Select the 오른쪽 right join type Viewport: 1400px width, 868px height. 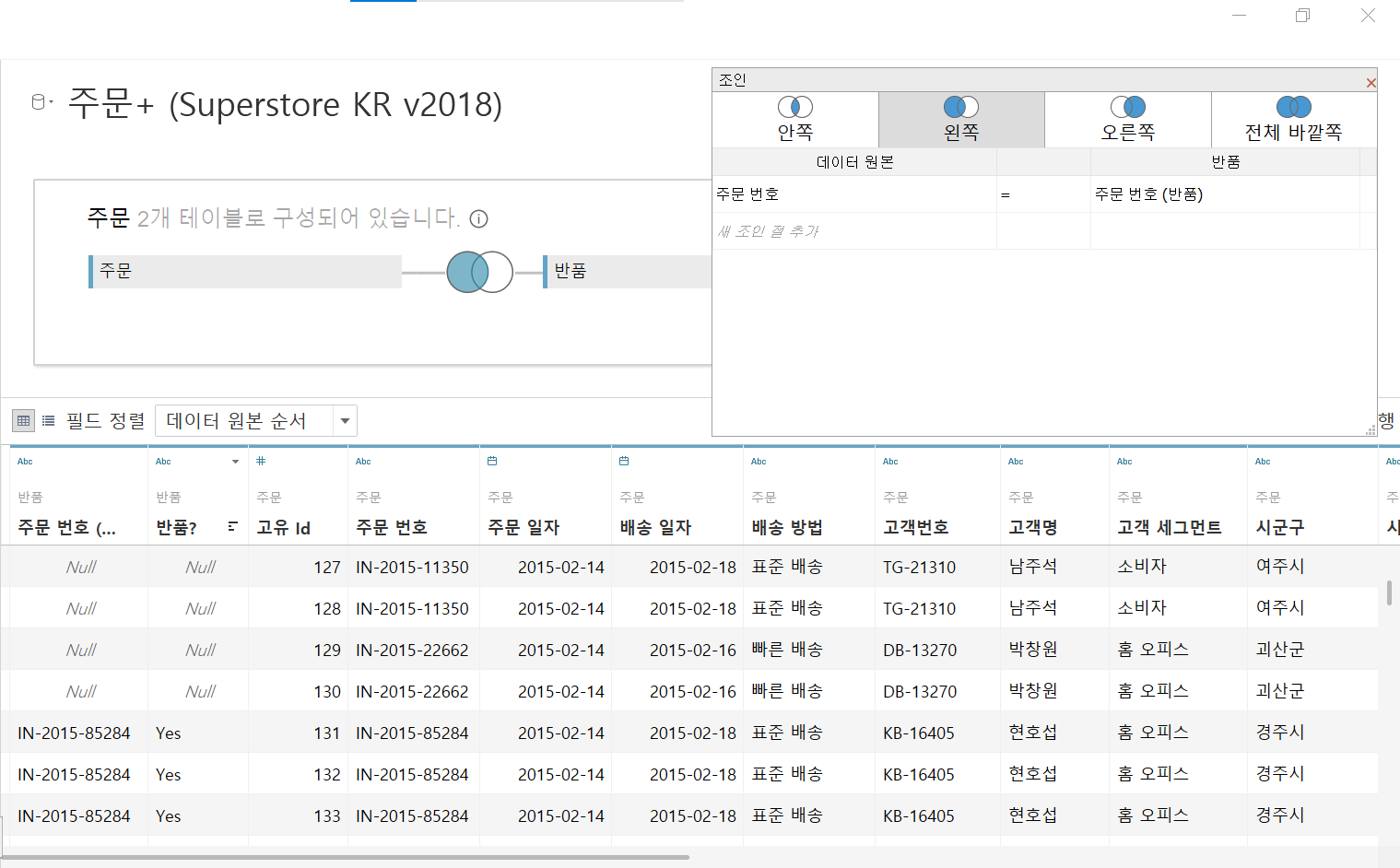[x=1128, y=120]
